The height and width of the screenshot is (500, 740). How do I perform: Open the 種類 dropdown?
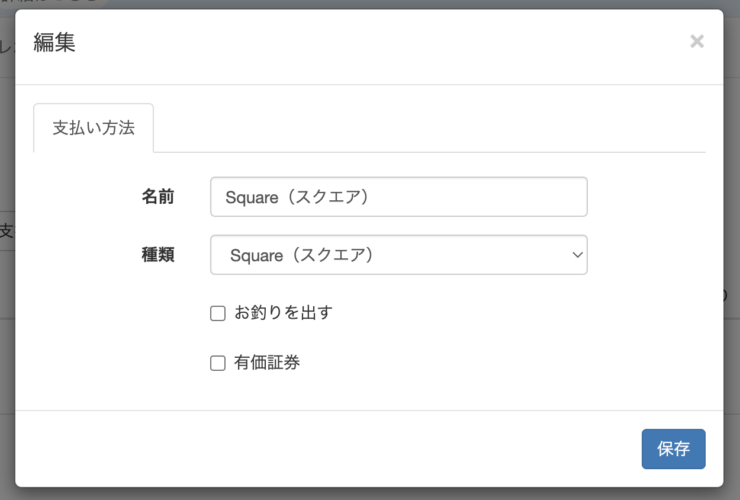point(399,255)
